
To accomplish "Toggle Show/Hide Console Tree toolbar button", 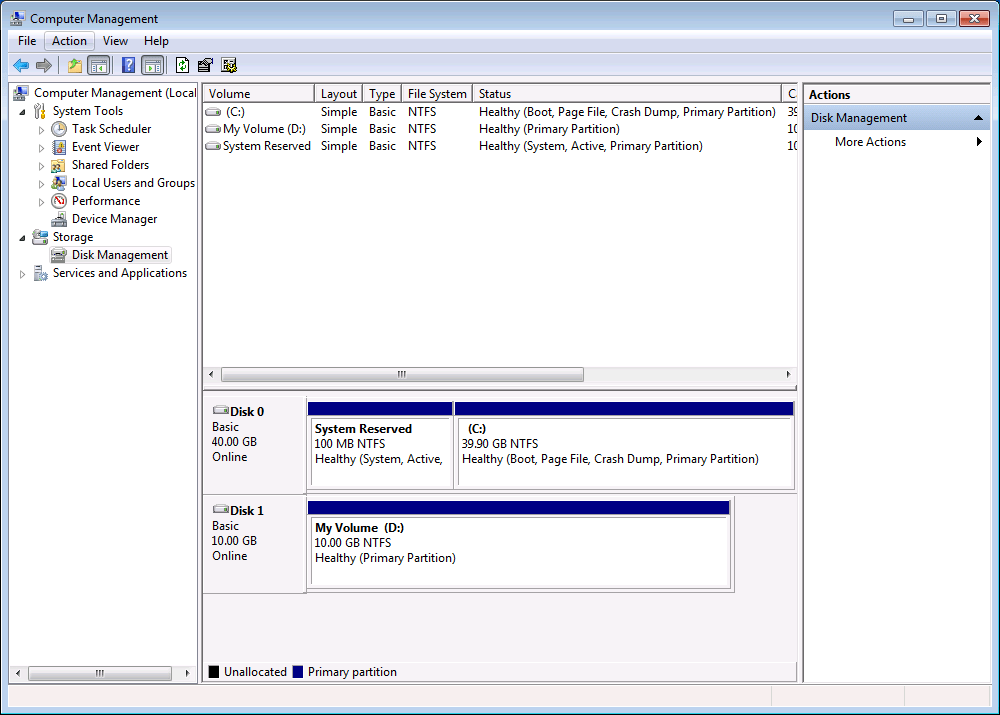I will [99, 66].
